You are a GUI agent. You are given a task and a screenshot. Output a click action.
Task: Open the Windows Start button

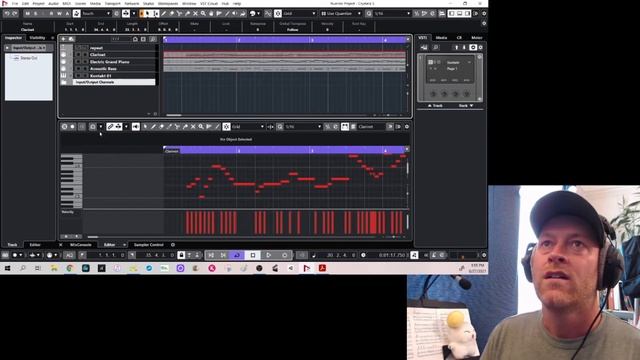pyautogui.click(x=7, y=268)
